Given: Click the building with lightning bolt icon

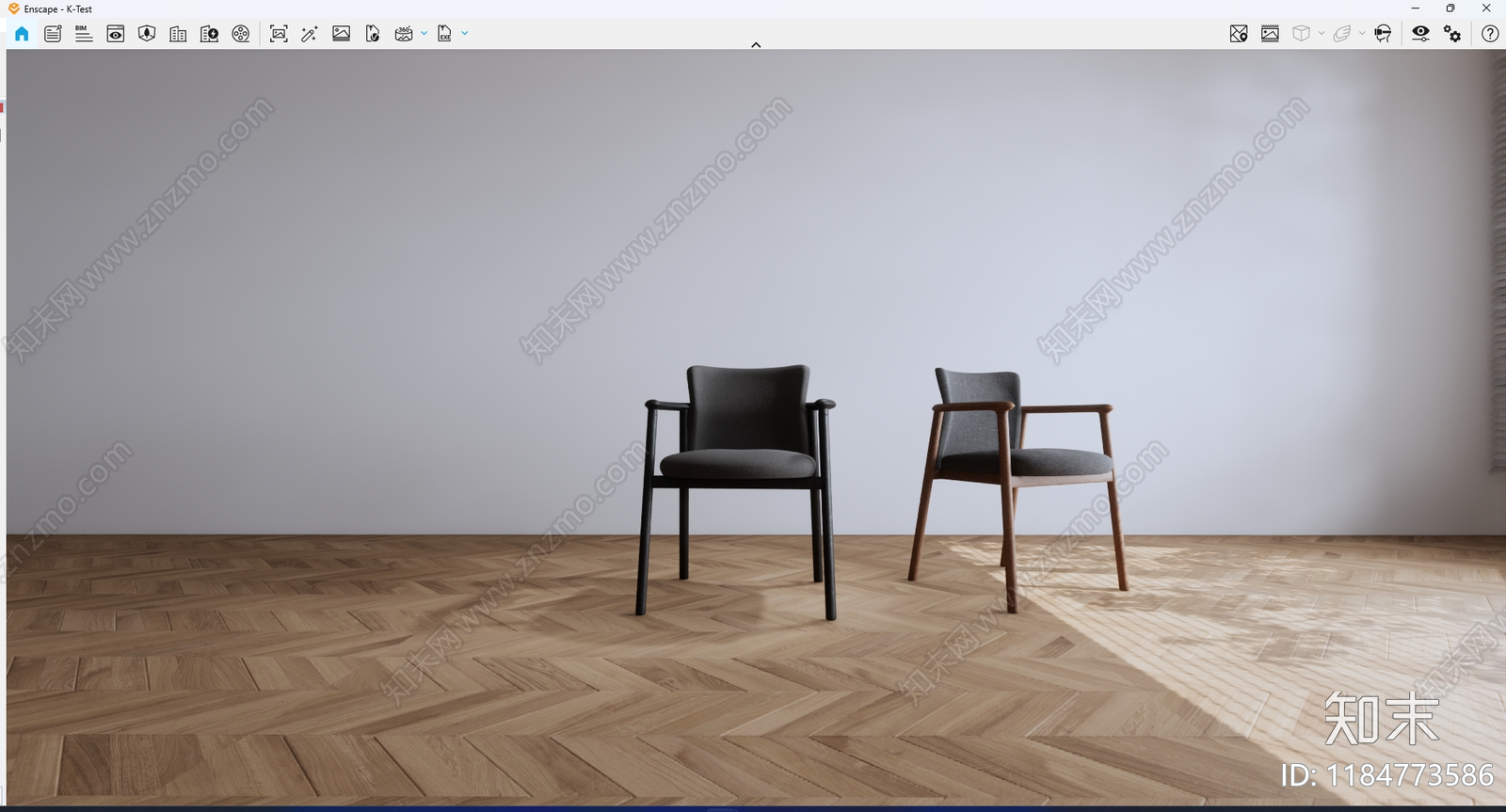Looking at the screenshot, I should pyautogui.click(x=209, y=34).
